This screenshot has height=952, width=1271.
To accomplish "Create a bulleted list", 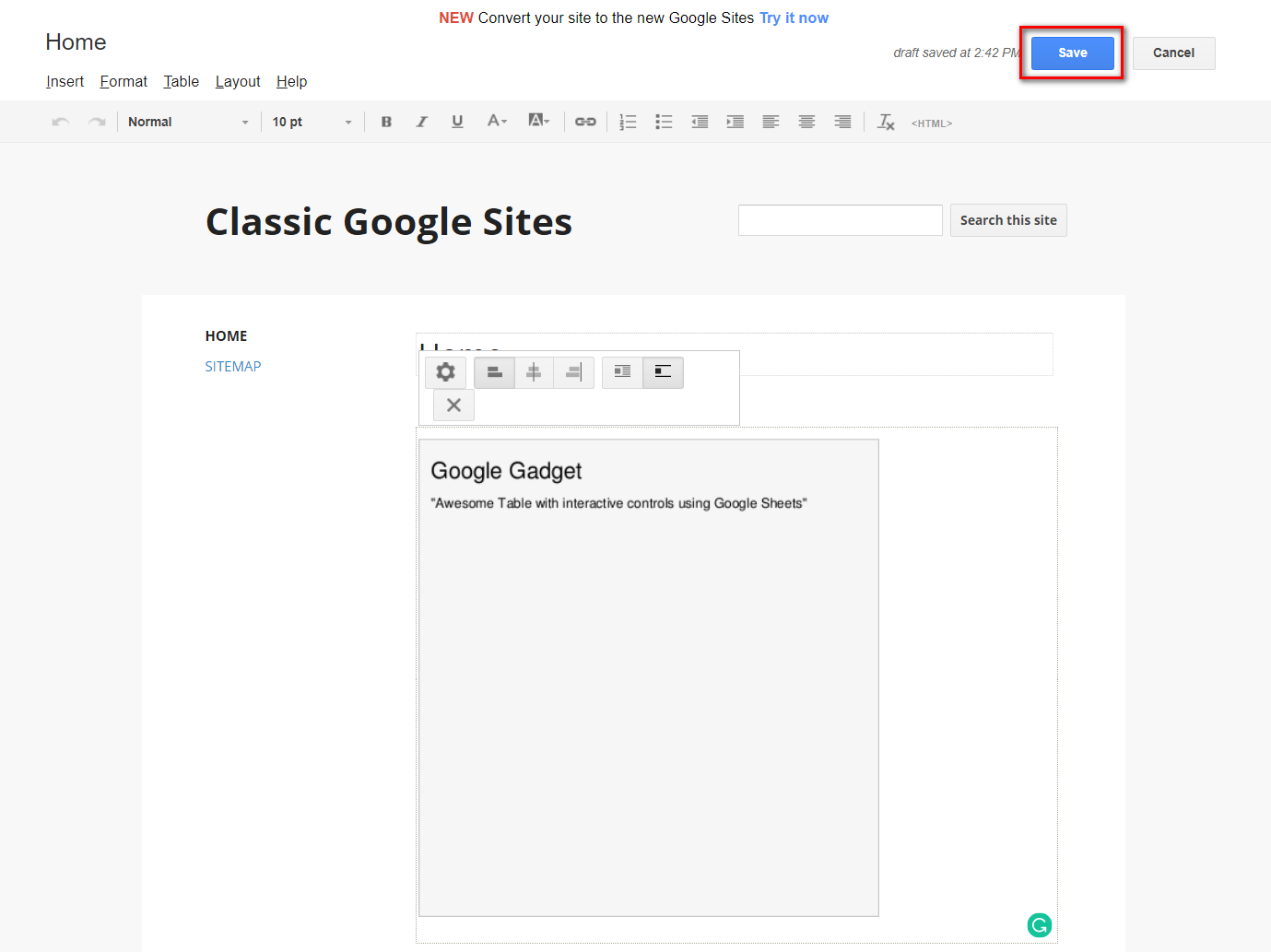I will pos(664,122).
